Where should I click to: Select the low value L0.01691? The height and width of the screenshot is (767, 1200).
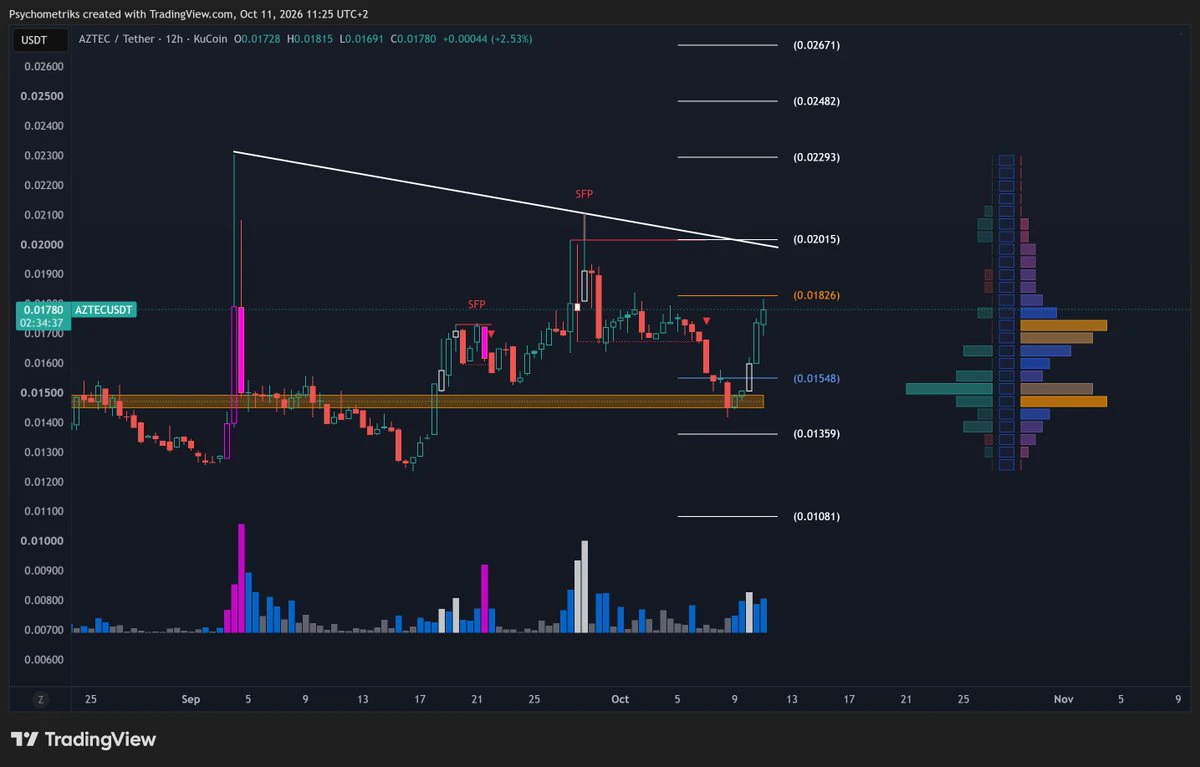pyautogui.click(x=361, y=39)
